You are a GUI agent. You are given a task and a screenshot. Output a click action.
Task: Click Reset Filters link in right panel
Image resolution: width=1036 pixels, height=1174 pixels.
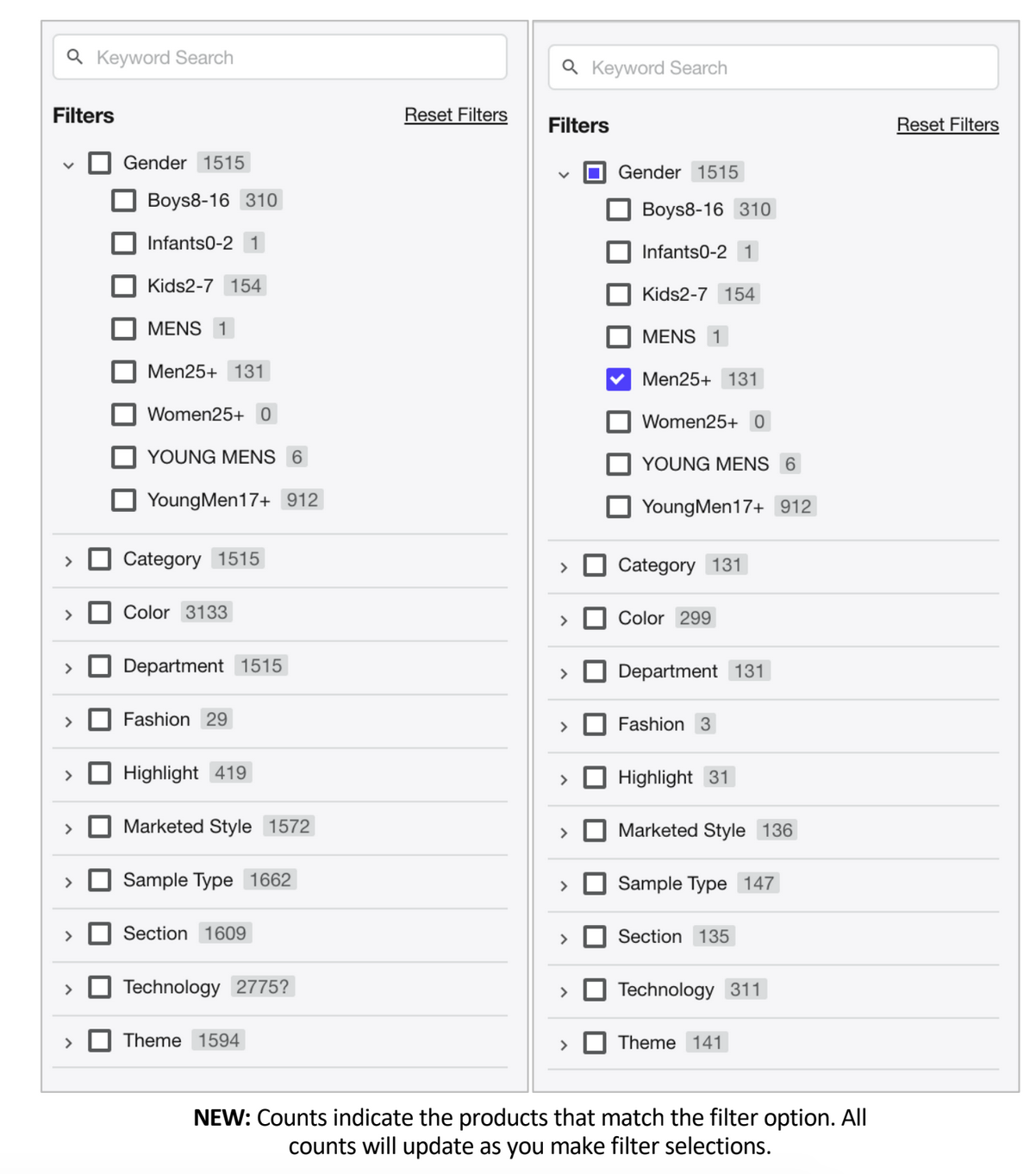(947, 125)
